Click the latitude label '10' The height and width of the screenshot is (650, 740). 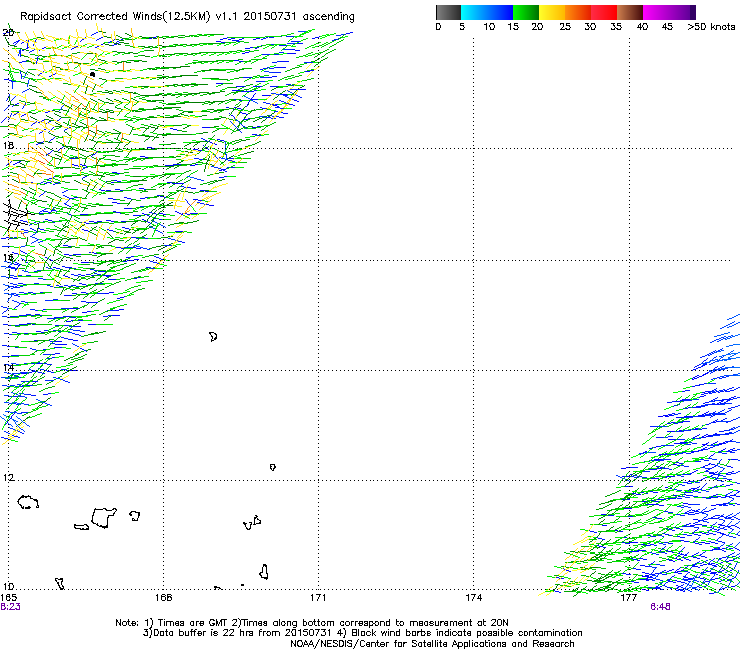coord(8,587)
